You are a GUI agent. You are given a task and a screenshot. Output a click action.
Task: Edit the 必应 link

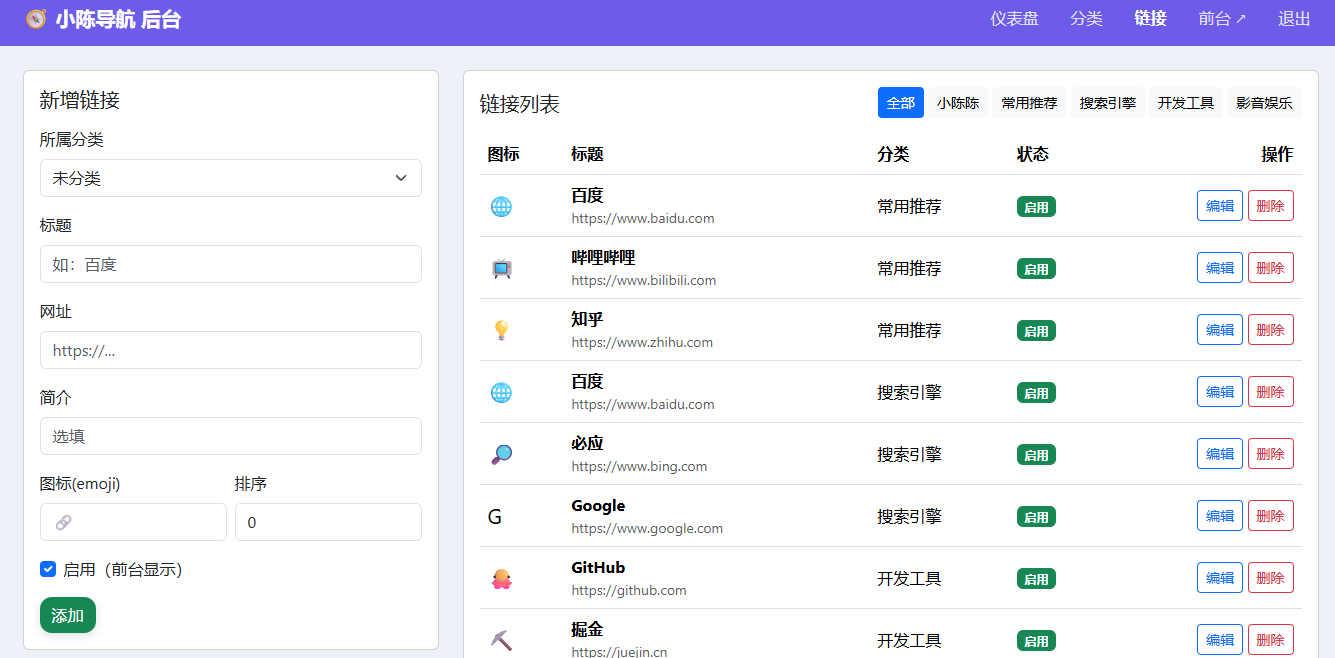point(1220,454)
